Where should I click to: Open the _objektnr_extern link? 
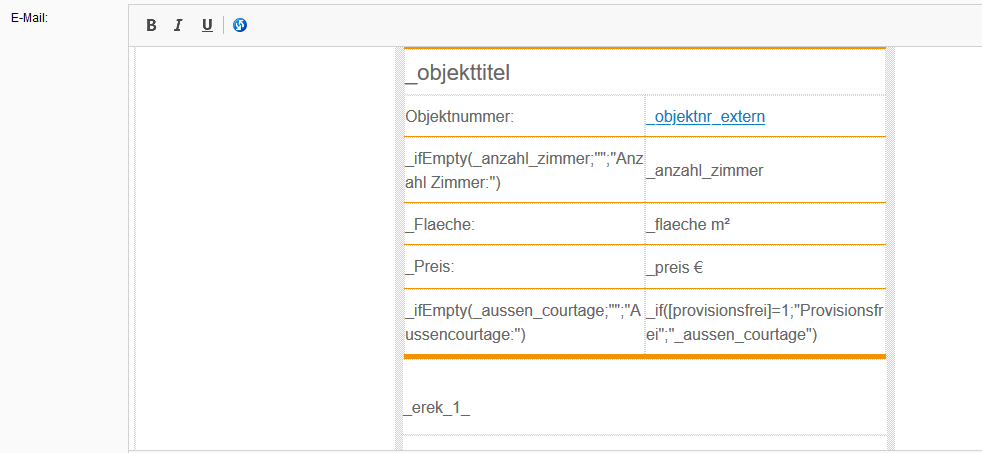pos(705,117)
